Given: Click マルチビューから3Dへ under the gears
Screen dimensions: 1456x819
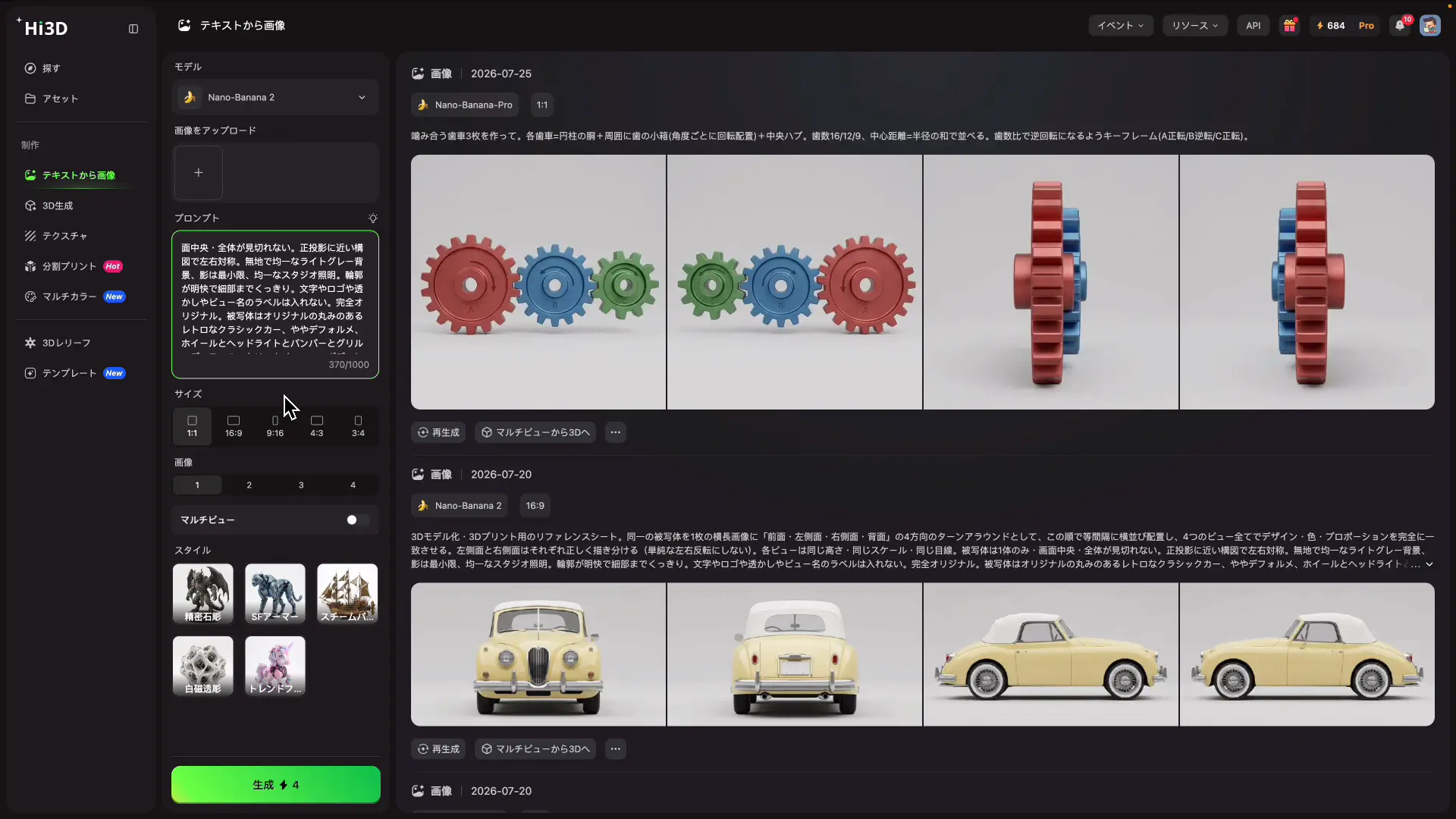Looking at the screenshot, I should (x=535, y=432).
